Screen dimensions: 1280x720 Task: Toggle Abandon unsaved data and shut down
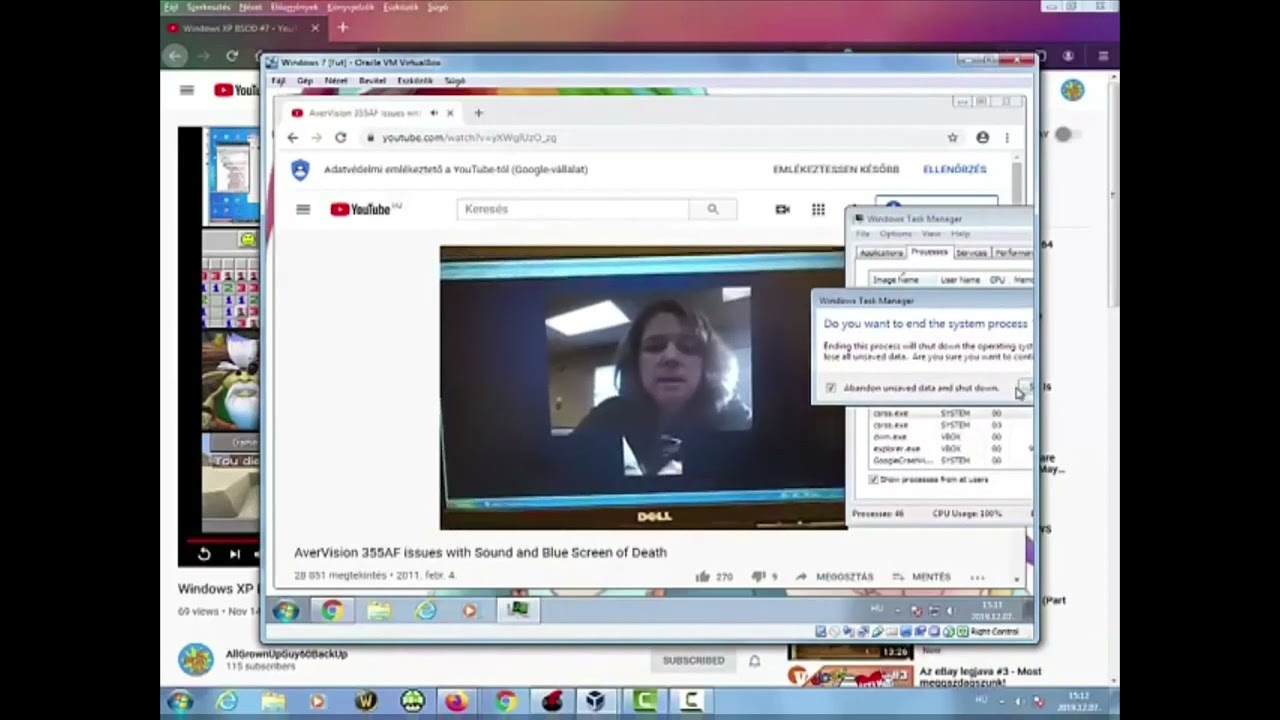(831, 388)
